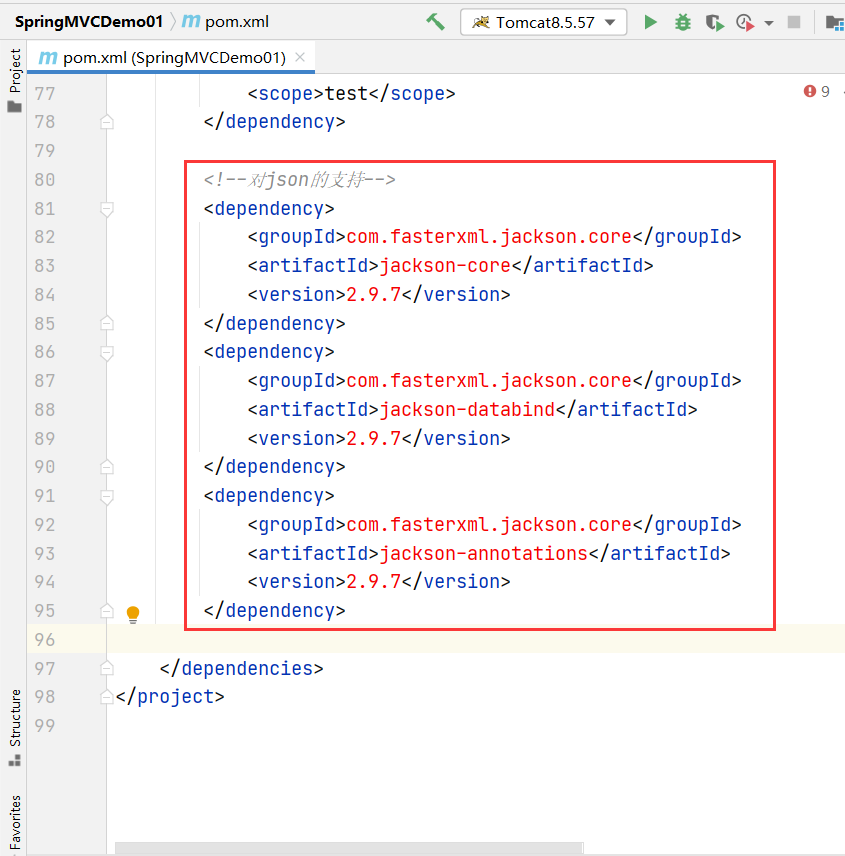
Task: Click the Maven m icon on the editor tab
Action: point(48,57)
